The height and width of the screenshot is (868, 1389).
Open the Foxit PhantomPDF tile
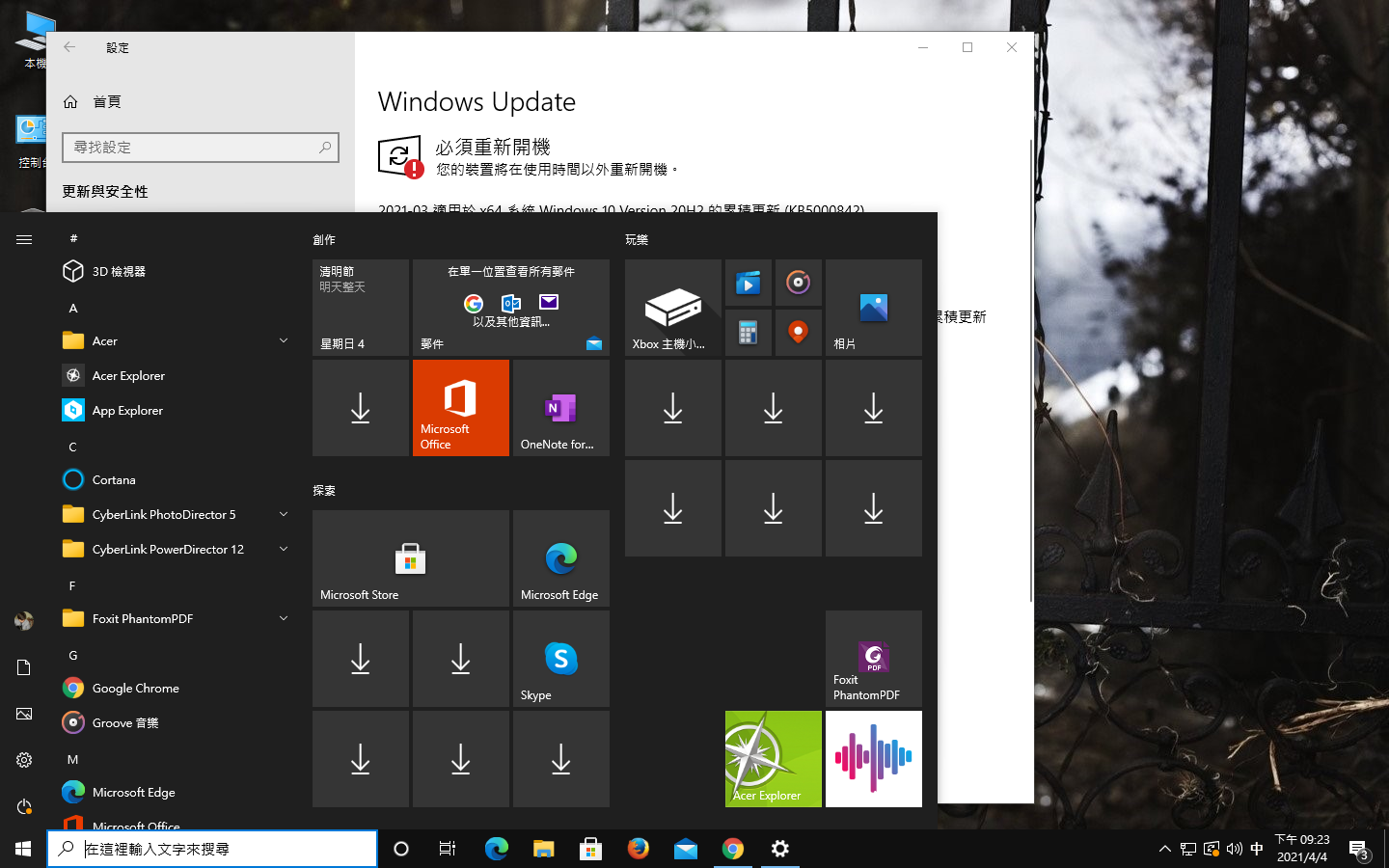pyautogui.click(x=874, y=659)
